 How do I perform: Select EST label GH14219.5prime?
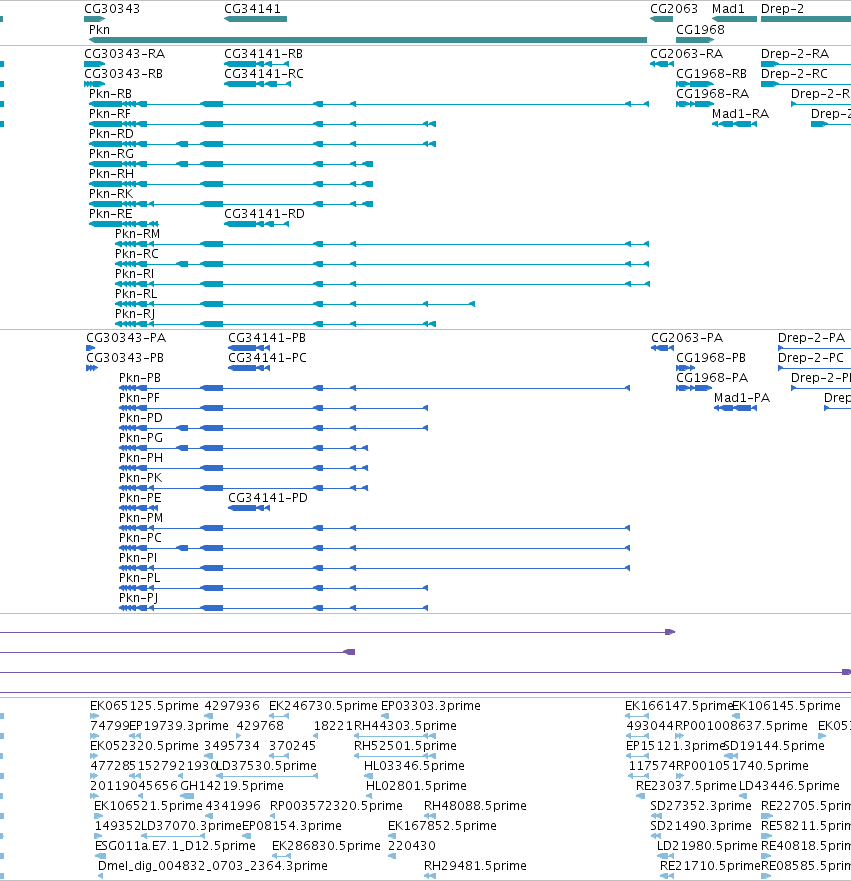232,786
